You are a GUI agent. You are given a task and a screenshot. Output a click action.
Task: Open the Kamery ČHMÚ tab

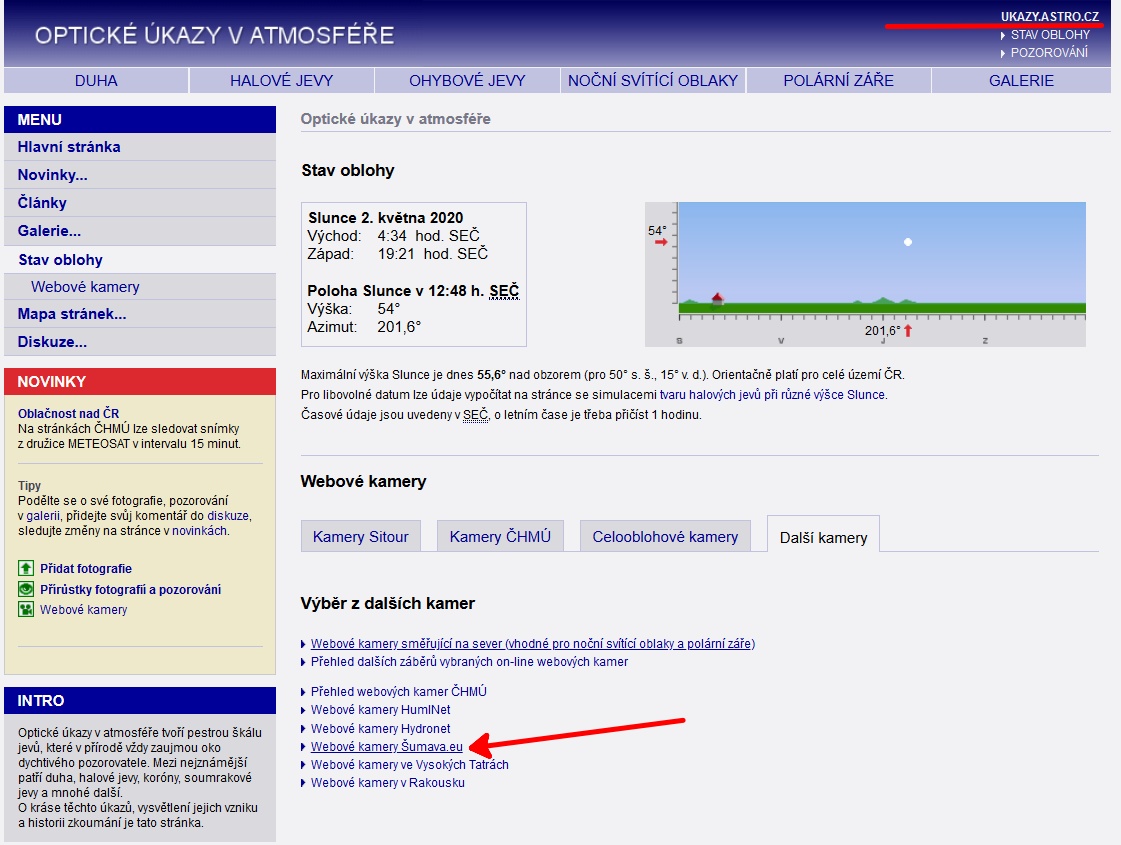point(500,536)
